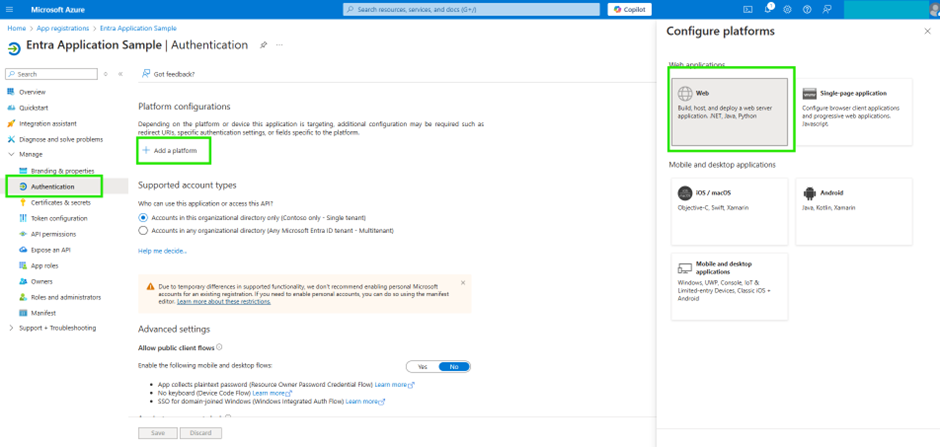This screenshot has width=940, height=447.
Task: Click Got feedback? toolbar item
Action: point(168,74)
